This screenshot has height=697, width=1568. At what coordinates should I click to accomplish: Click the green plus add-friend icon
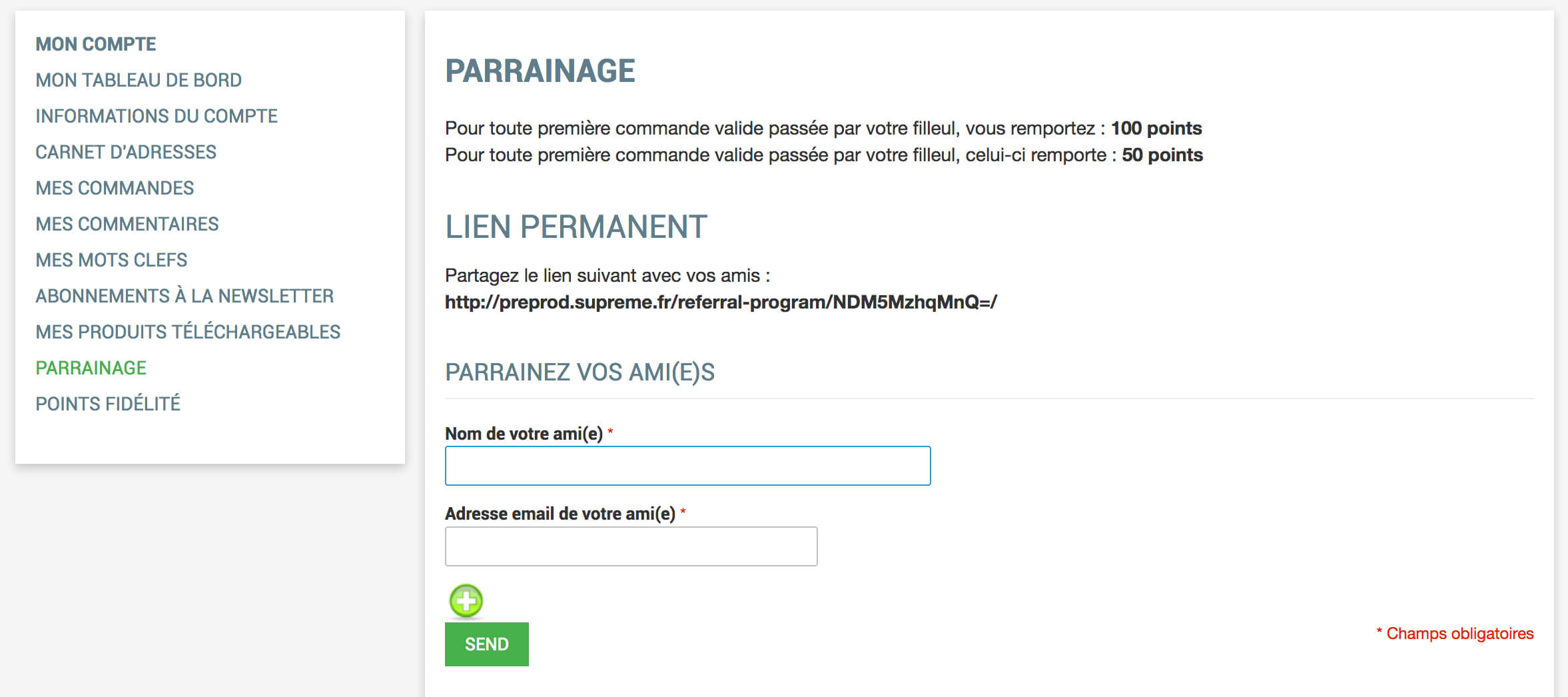pos(466,600)
